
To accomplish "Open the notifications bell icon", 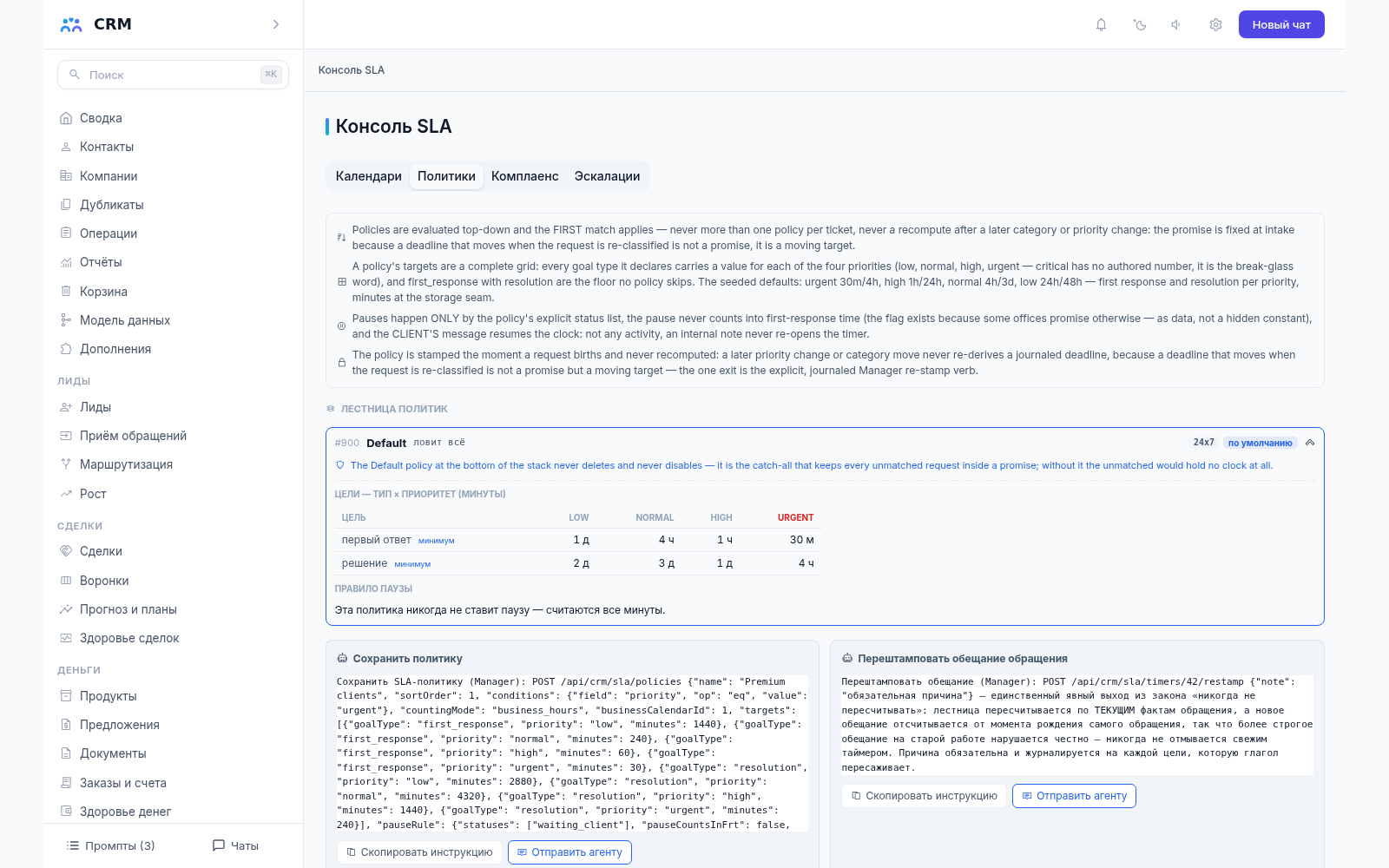I will [x=1101, y=24].
